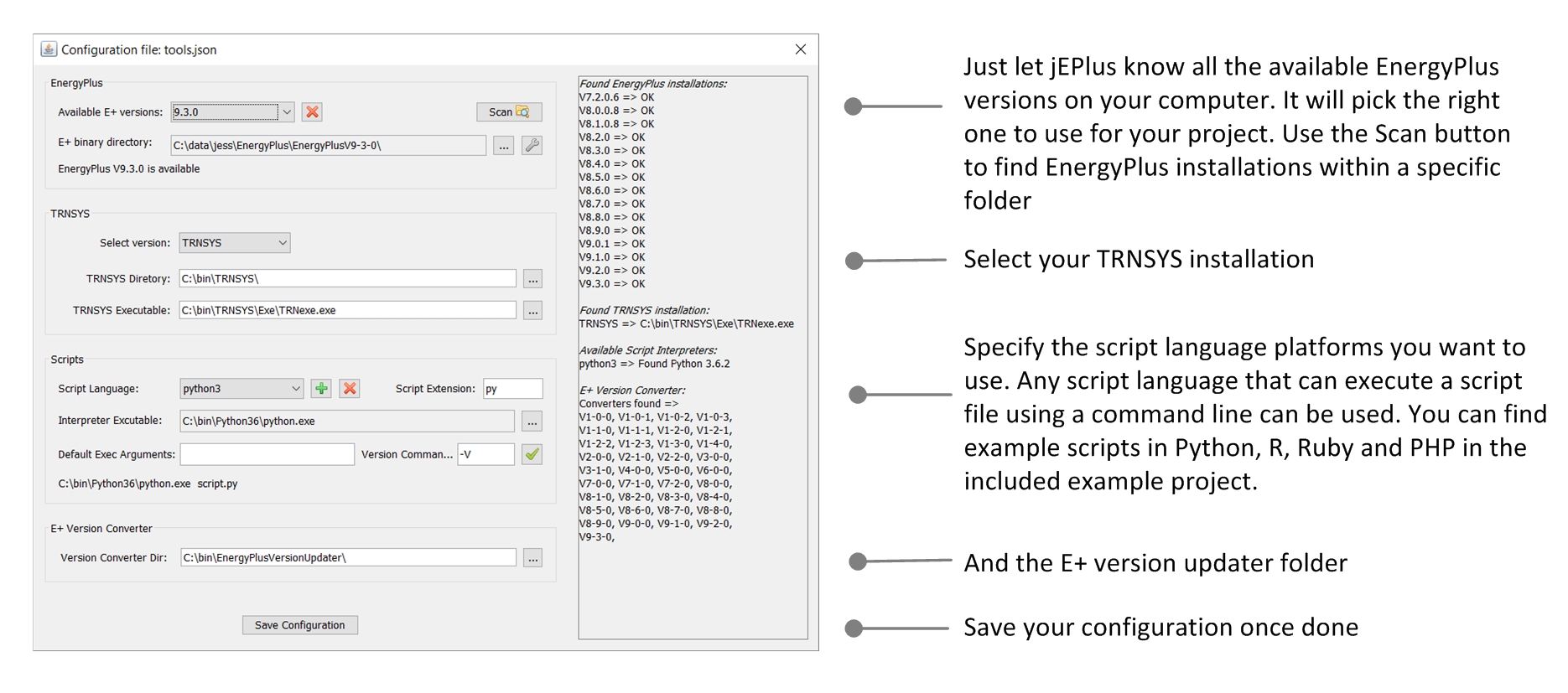Open the TRNSYS Select version dropdown
Screen dimensions: 1568x693
click(x=235, y=243)
